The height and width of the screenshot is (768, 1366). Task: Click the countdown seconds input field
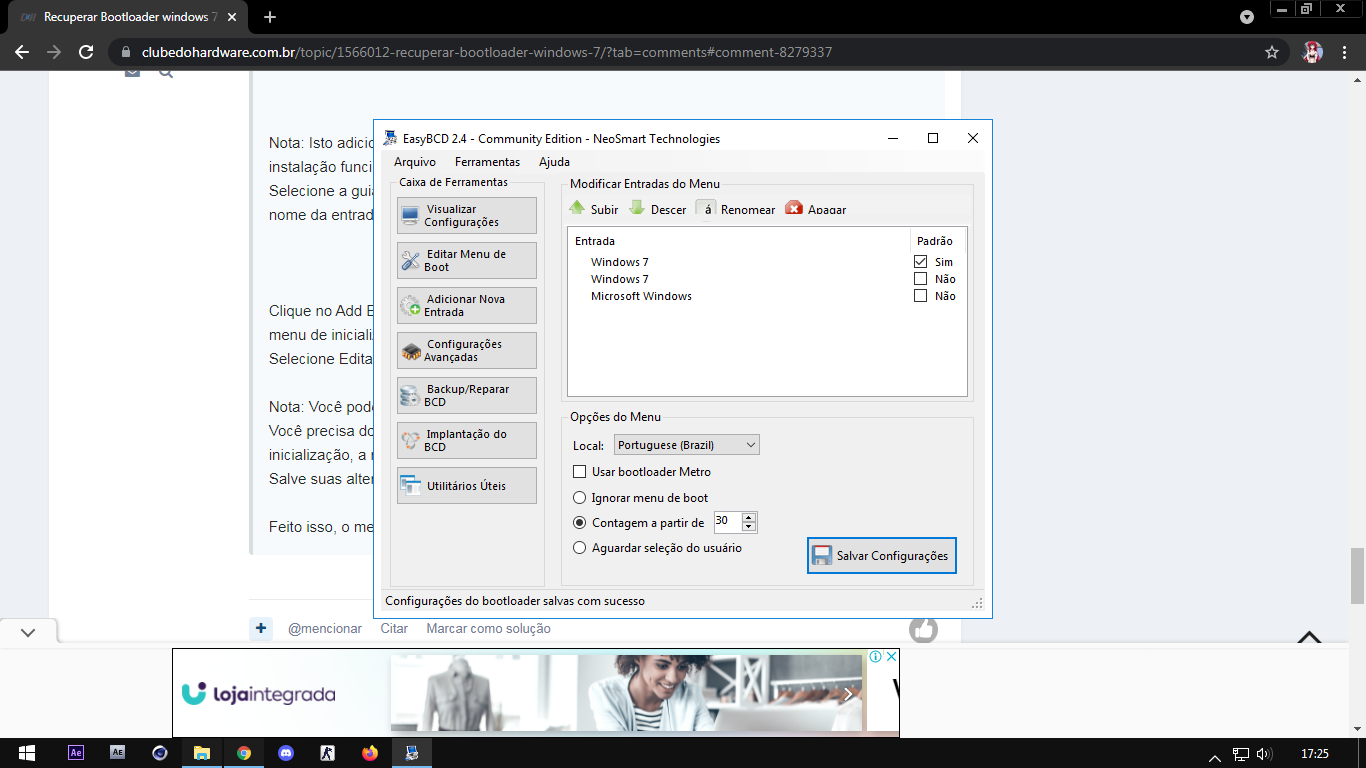click(x=727, y=522)
